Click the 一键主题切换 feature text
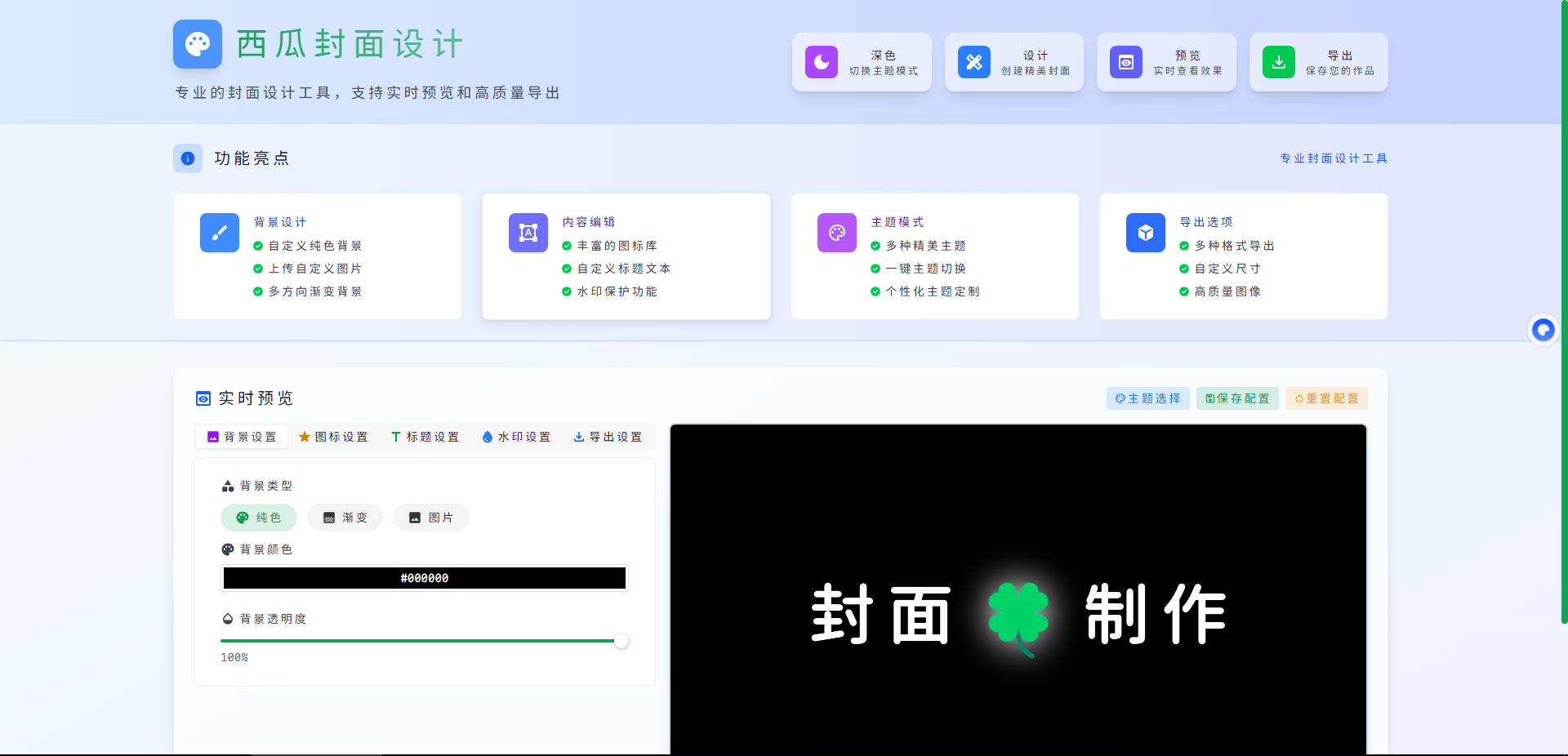 click(926, 269)
